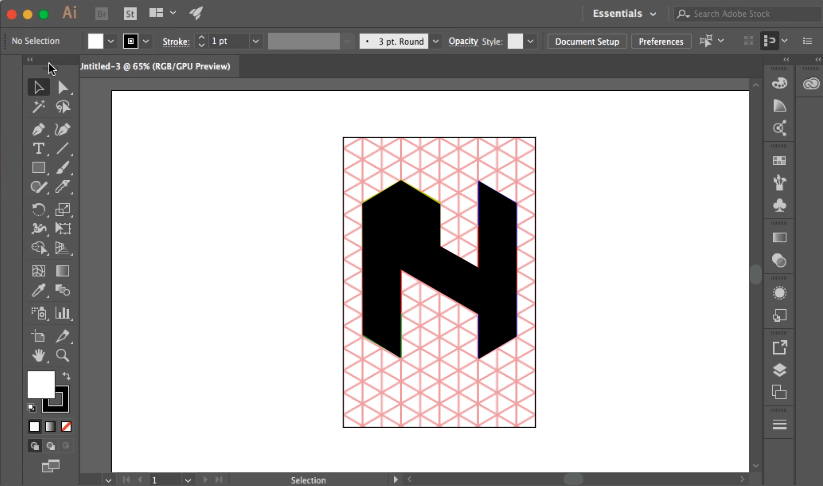Enable Draw Behind mode
This screenshot has width=823, height=486.
click(51, 446)
